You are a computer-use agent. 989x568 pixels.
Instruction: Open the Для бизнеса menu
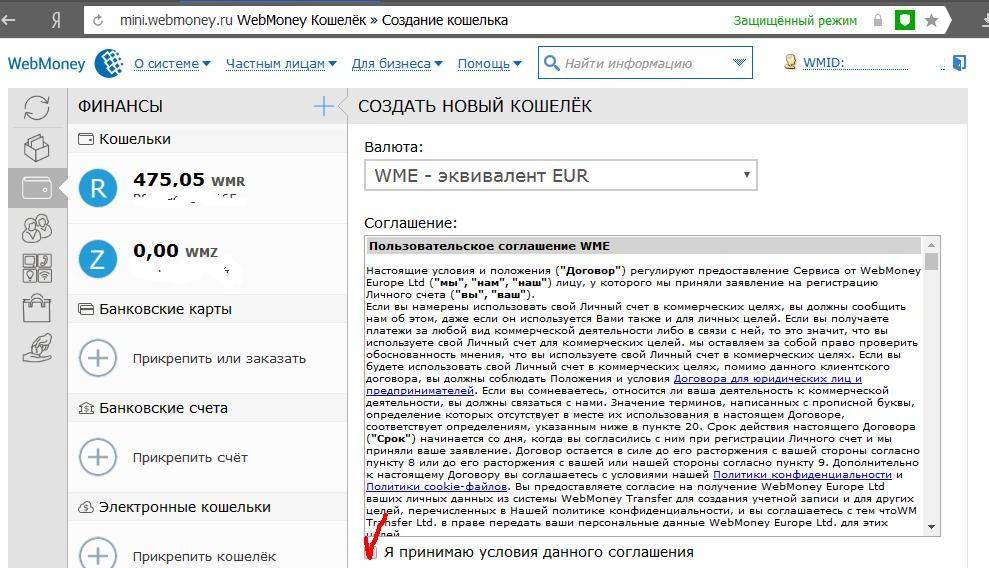[x=396, y=64]
